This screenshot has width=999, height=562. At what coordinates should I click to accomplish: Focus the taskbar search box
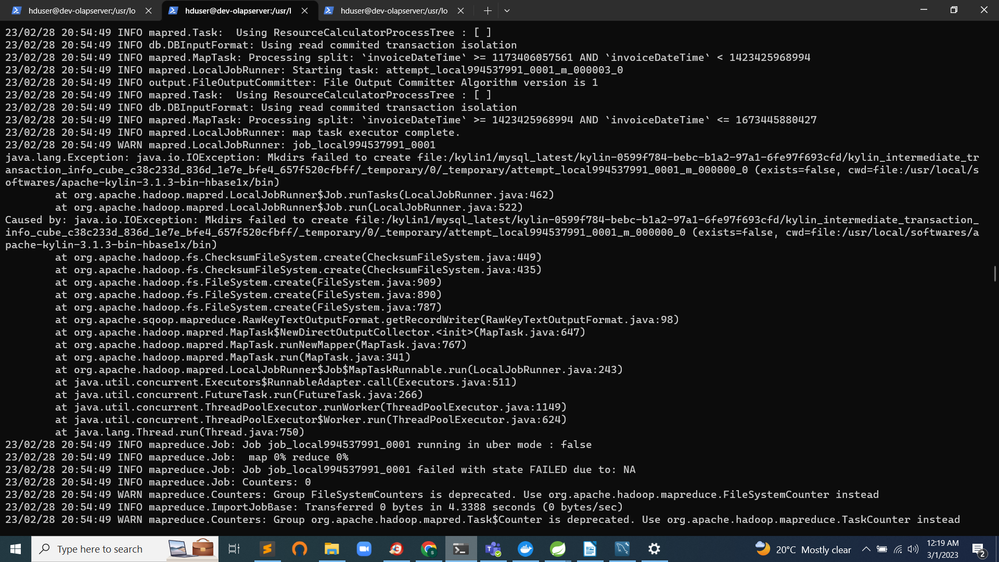point(124,549)
